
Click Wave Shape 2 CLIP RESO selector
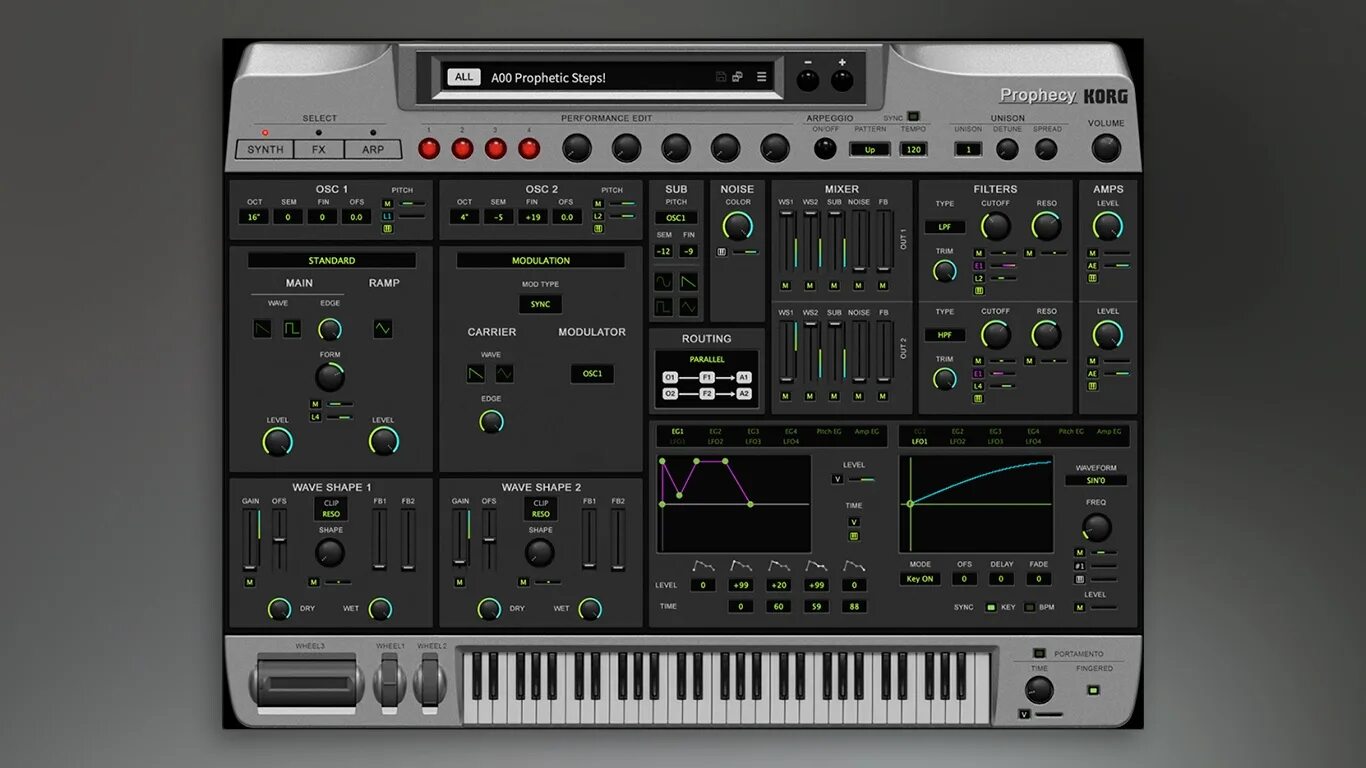[541, 509]
